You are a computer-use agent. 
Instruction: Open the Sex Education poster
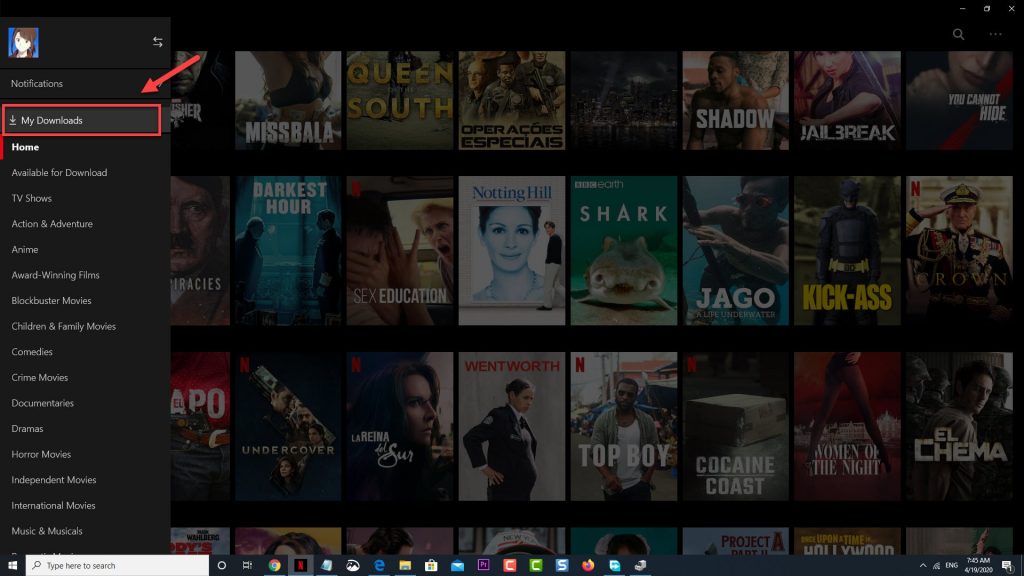pyautogui.click(x=400, y=250)
